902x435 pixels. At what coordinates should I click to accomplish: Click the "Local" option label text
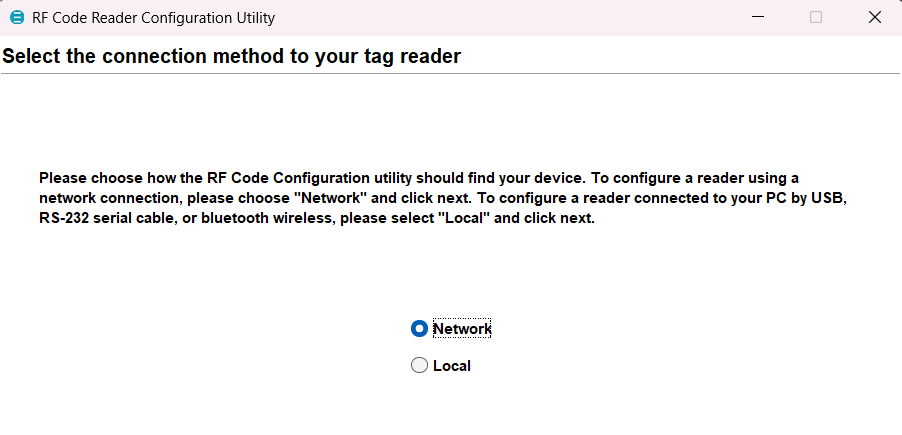452,366
